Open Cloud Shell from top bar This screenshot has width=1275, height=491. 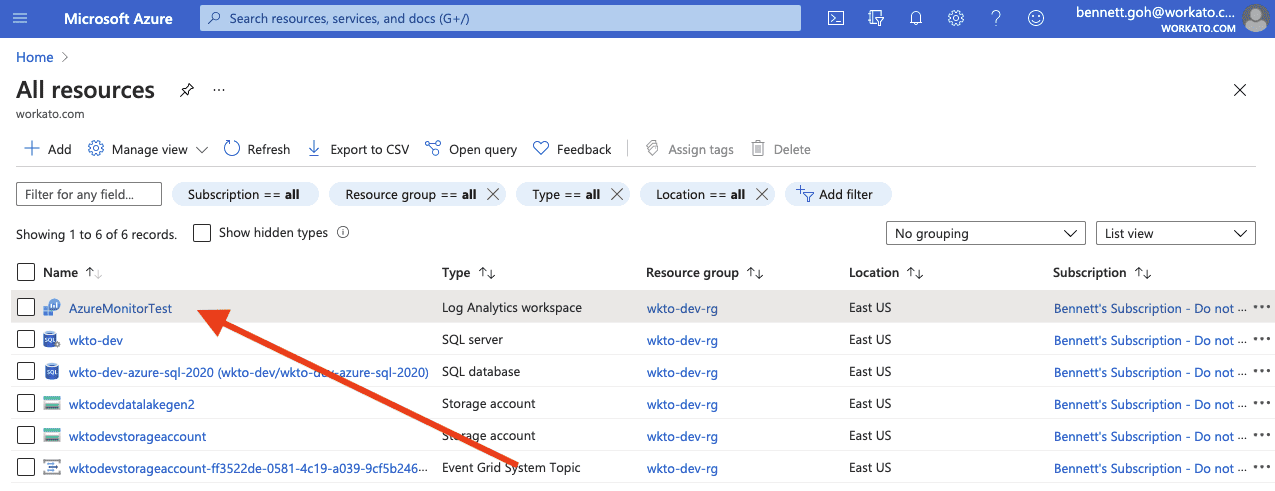(836, 18)
